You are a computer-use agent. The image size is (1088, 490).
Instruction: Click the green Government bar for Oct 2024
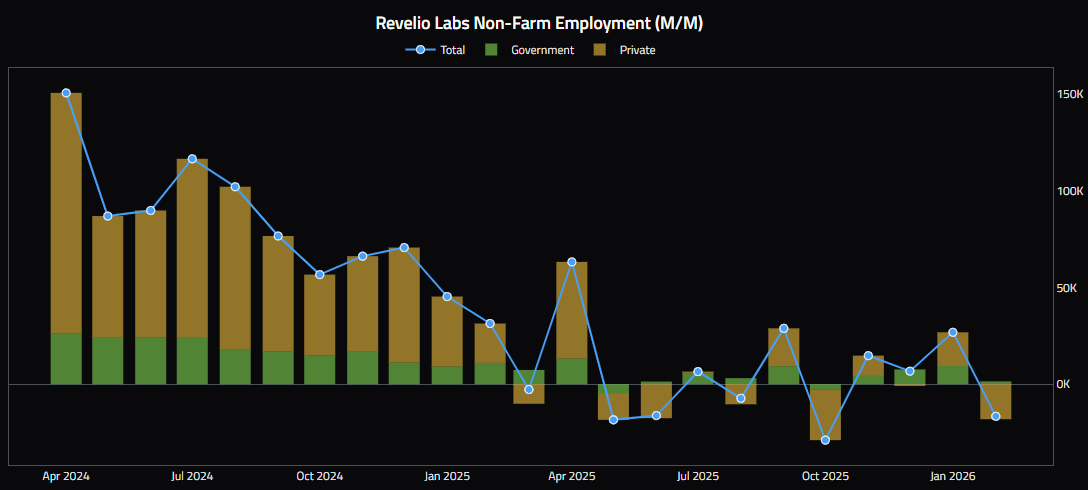[319, 370]
